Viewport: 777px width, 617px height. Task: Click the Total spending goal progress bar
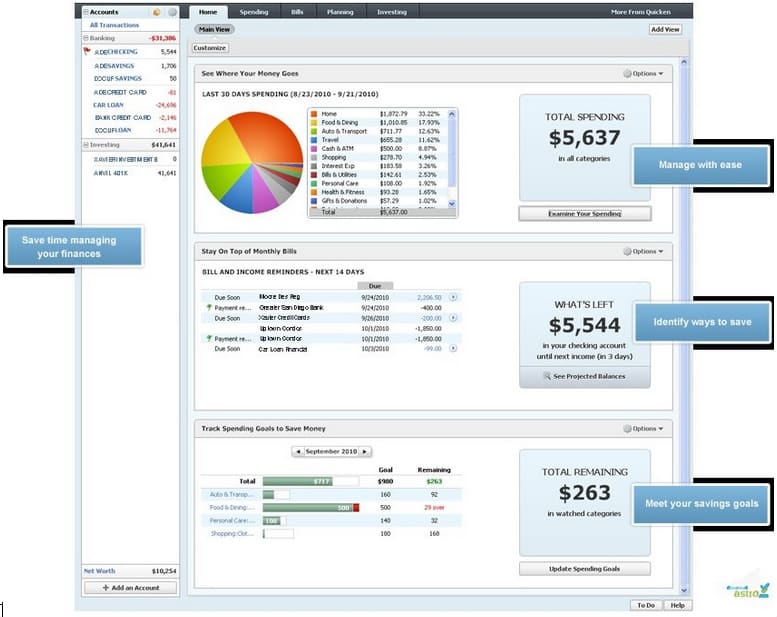[311, 481]
